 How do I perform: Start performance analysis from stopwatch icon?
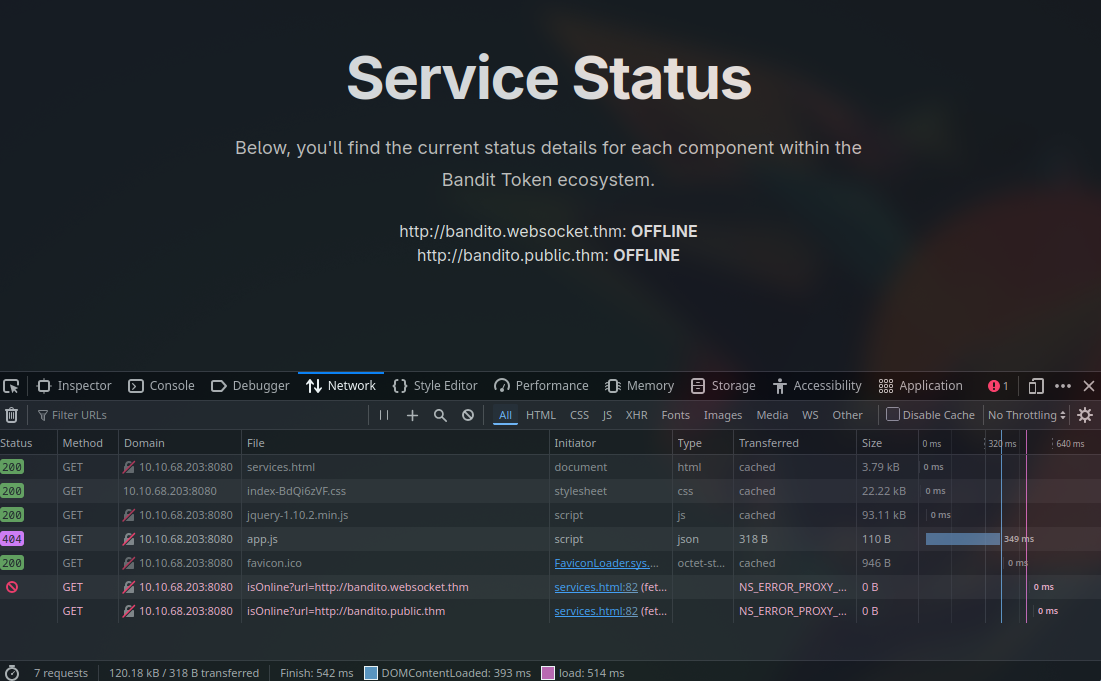coord(12,673)
